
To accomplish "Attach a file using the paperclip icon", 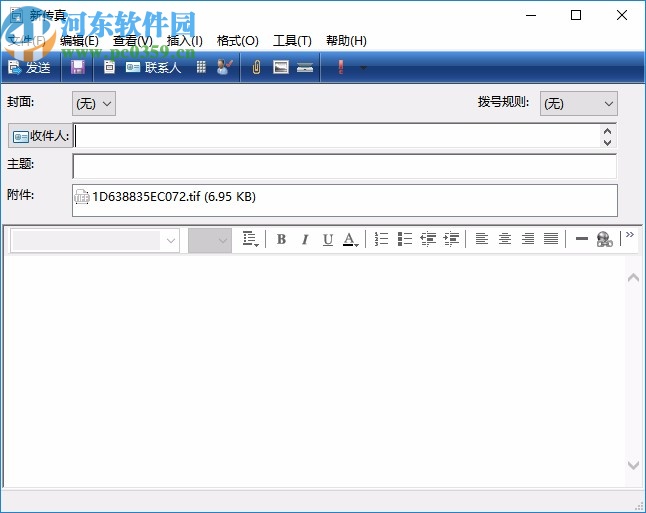I will coord(256,67).
